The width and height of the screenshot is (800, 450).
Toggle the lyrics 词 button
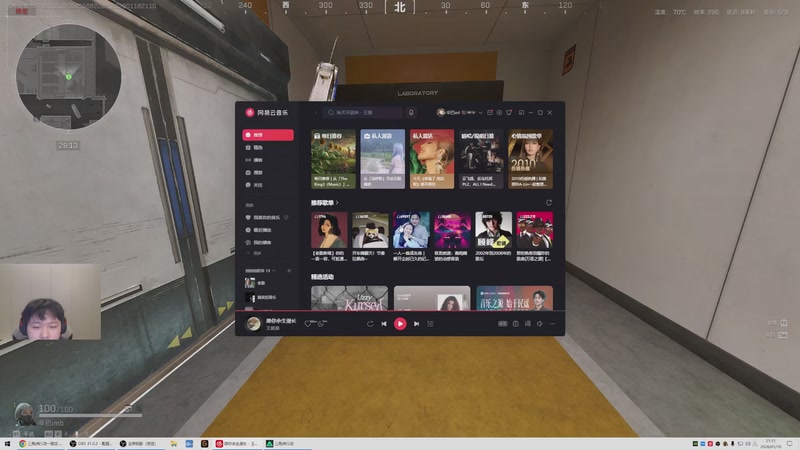pos(528,323)
